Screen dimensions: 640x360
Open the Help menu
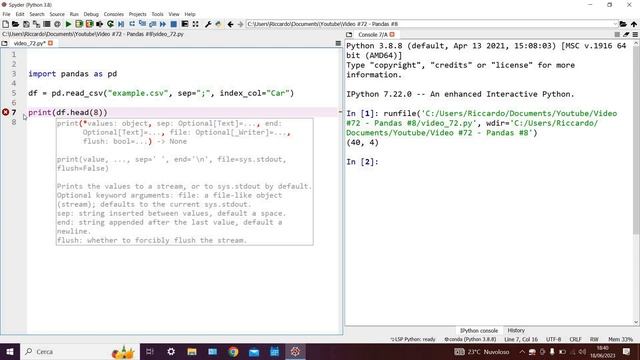(x=190, y=14)
